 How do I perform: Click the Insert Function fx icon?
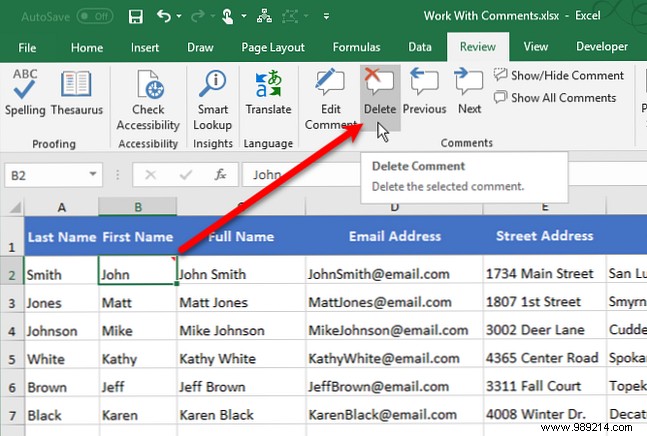coord(220,175)
